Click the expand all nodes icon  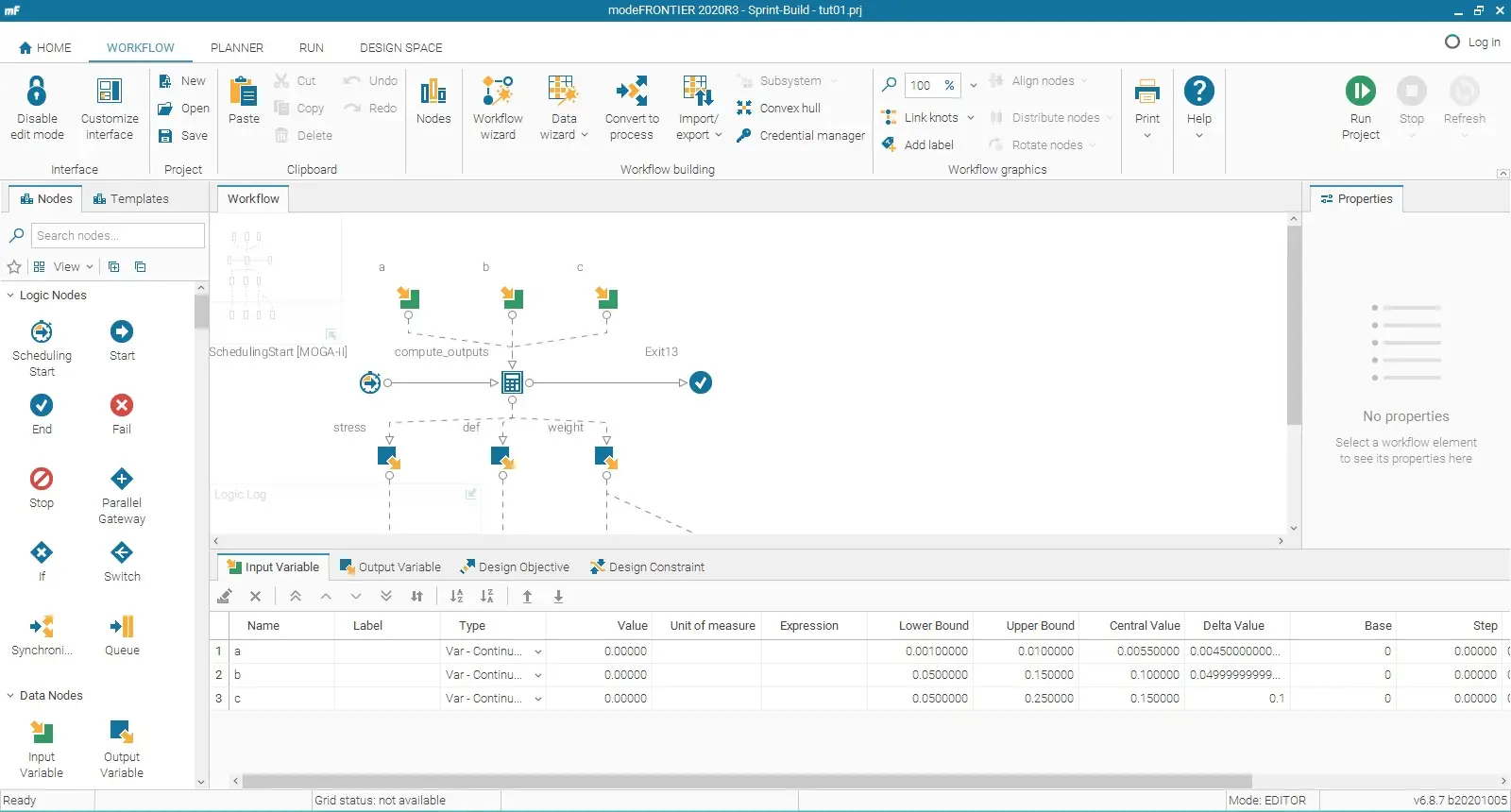pos(114,267)
